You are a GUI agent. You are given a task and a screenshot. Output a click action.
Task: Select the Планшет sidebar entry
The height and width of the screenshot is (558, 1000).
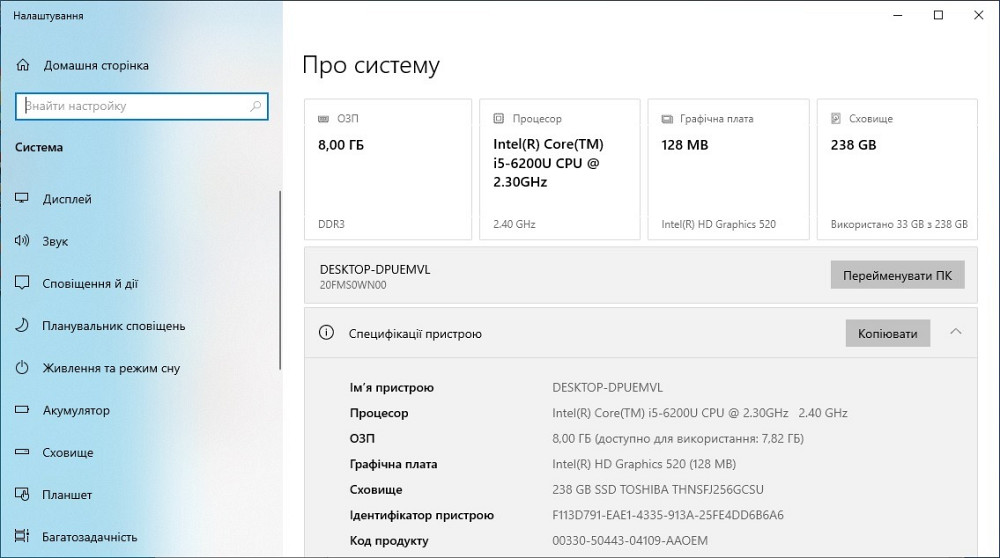point(67,495)
